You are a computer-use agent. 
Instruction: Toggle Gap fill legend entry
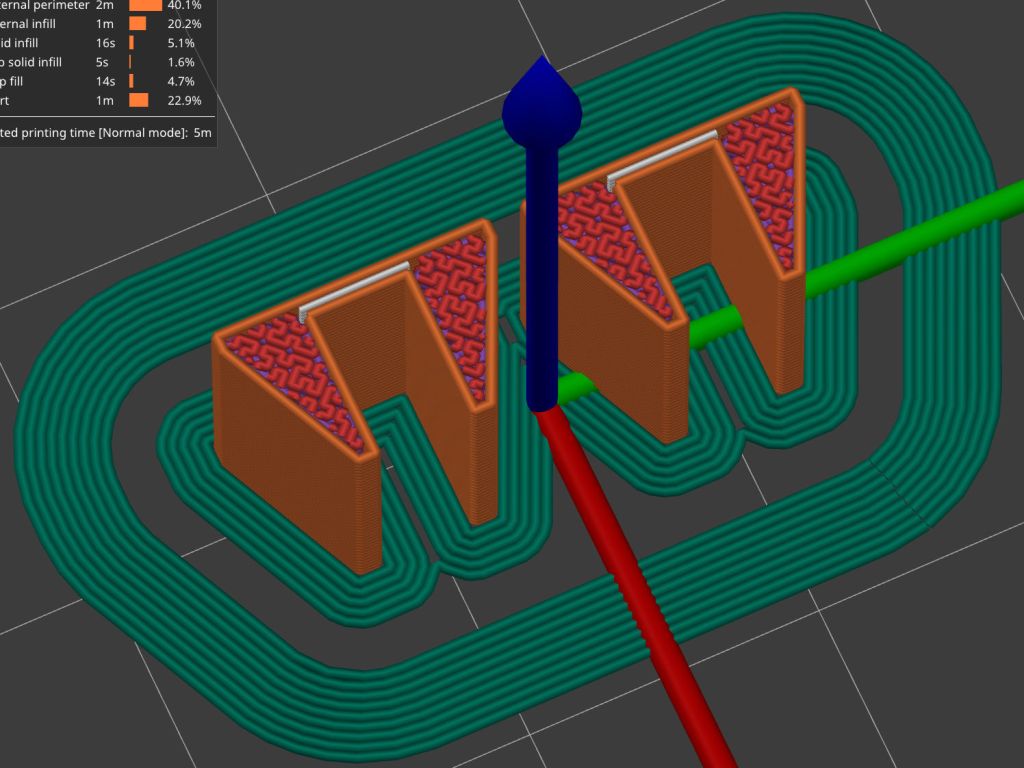tap(20, 81)
